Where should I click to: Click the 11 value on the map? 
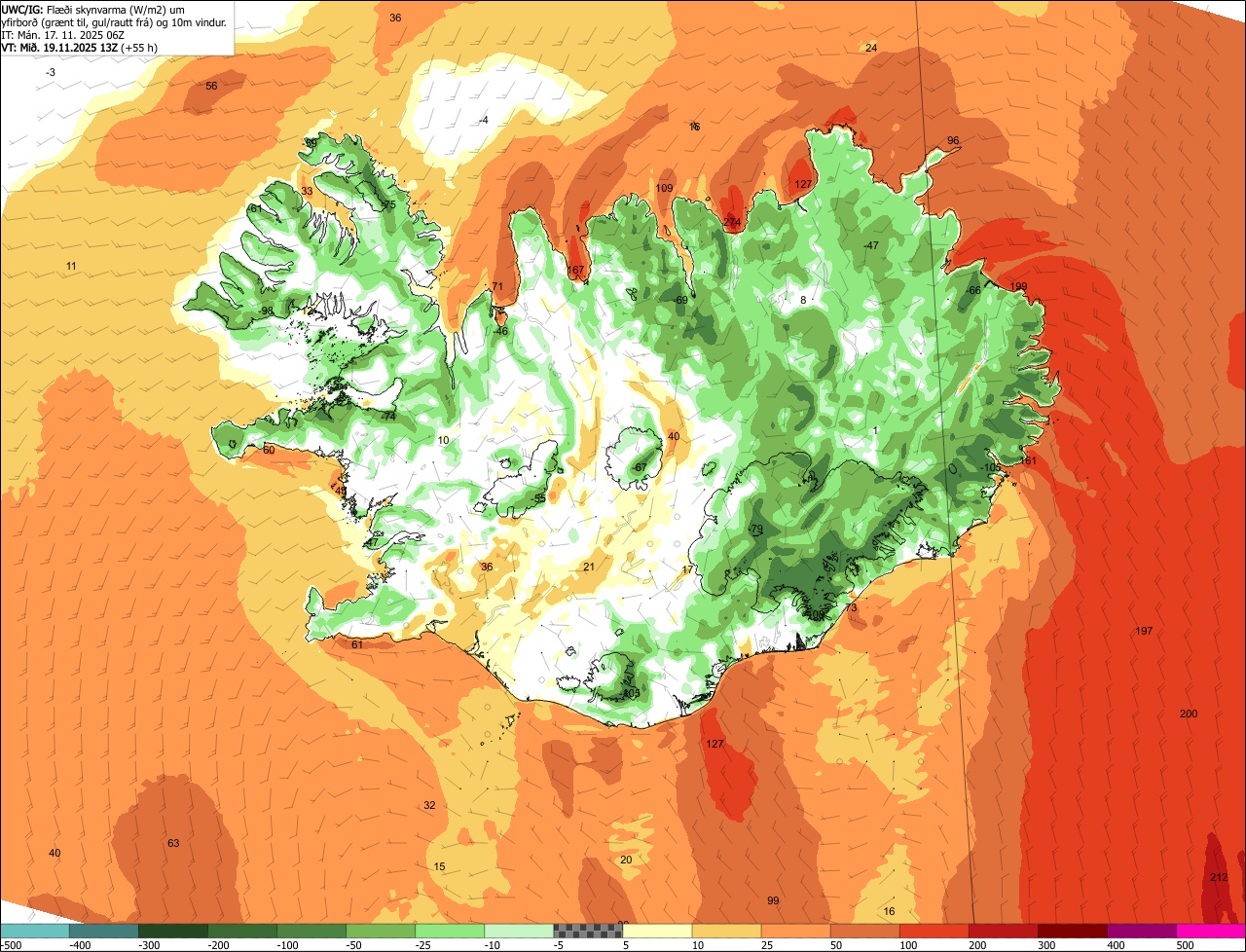pos(71,266)
